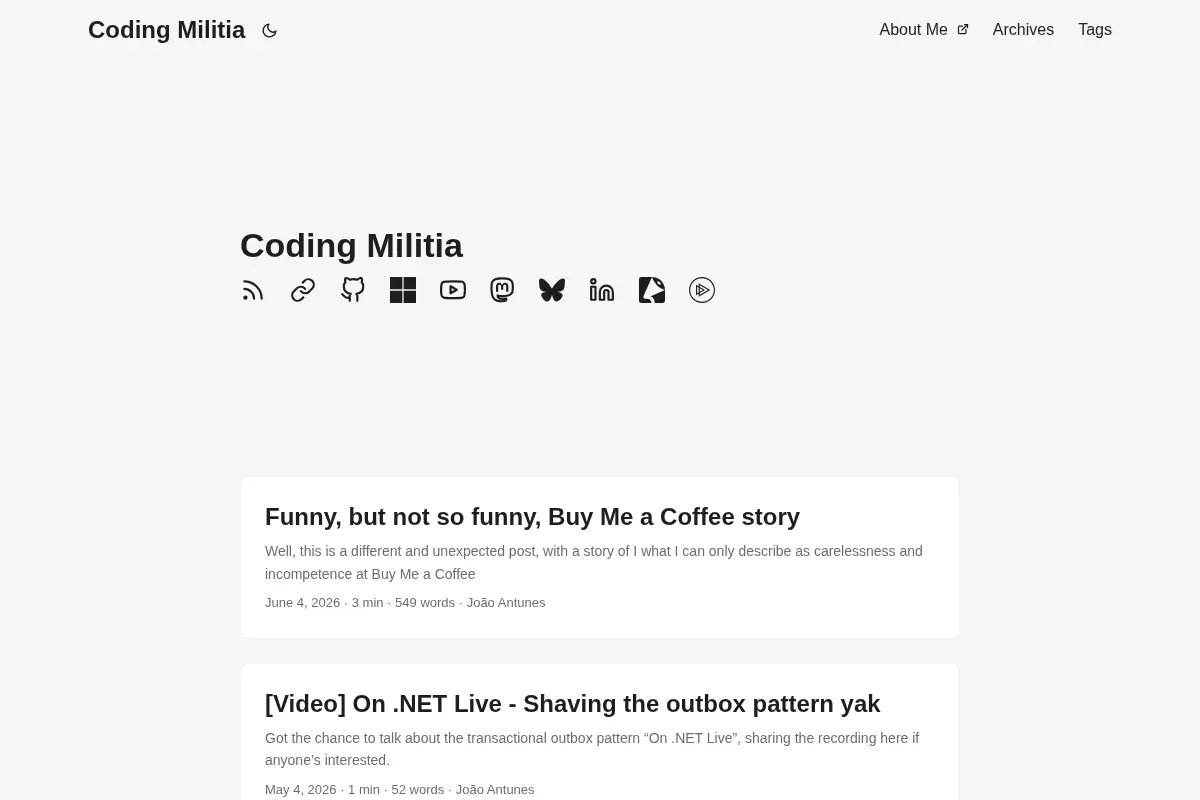The width and height of the screenshot is (1200, 800).
Task: Click the large Coding Militia page heading
Action: coord(351,246)
